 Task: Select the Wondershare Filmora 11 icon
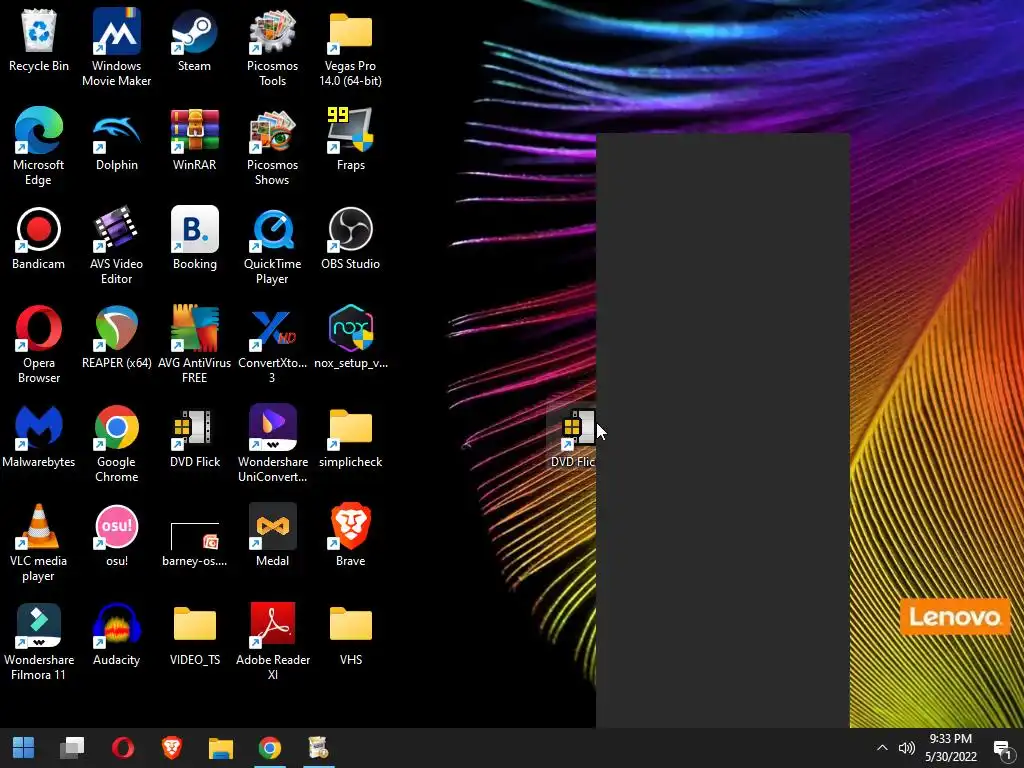click(x=39, y=641)
